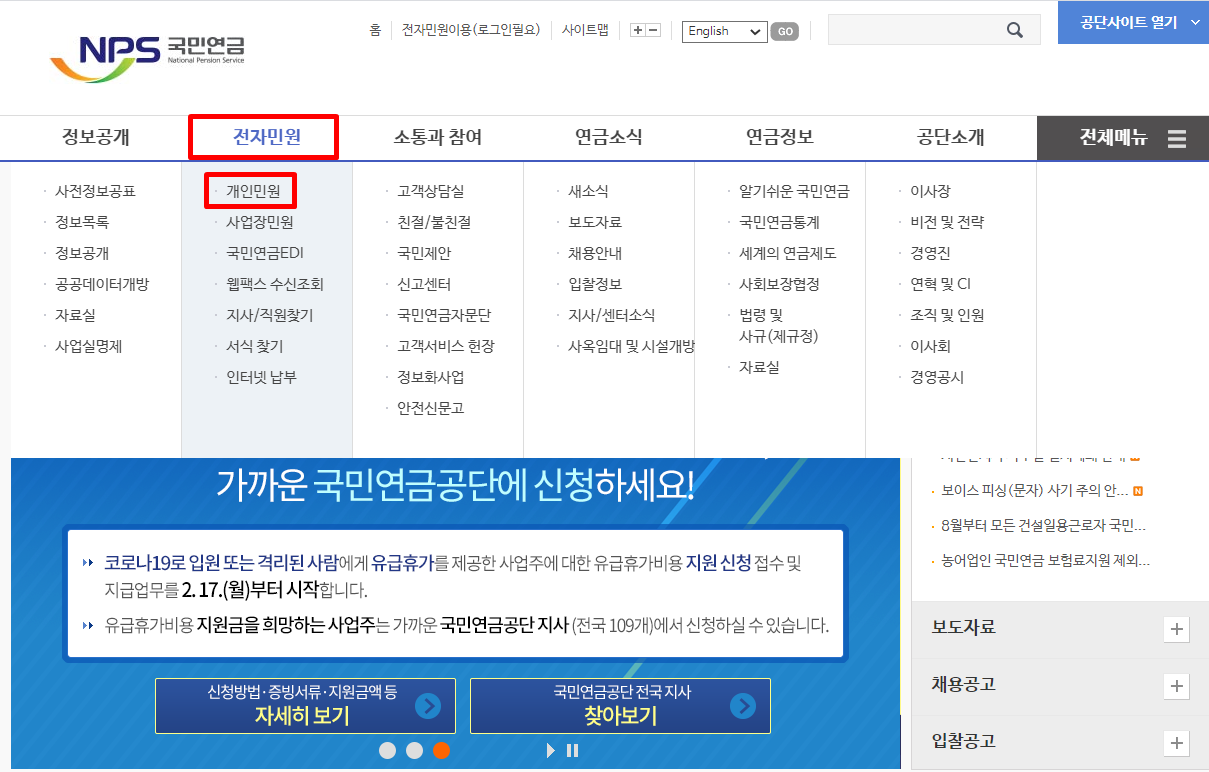Open 고객상담실 submenu item

[431, 191]
